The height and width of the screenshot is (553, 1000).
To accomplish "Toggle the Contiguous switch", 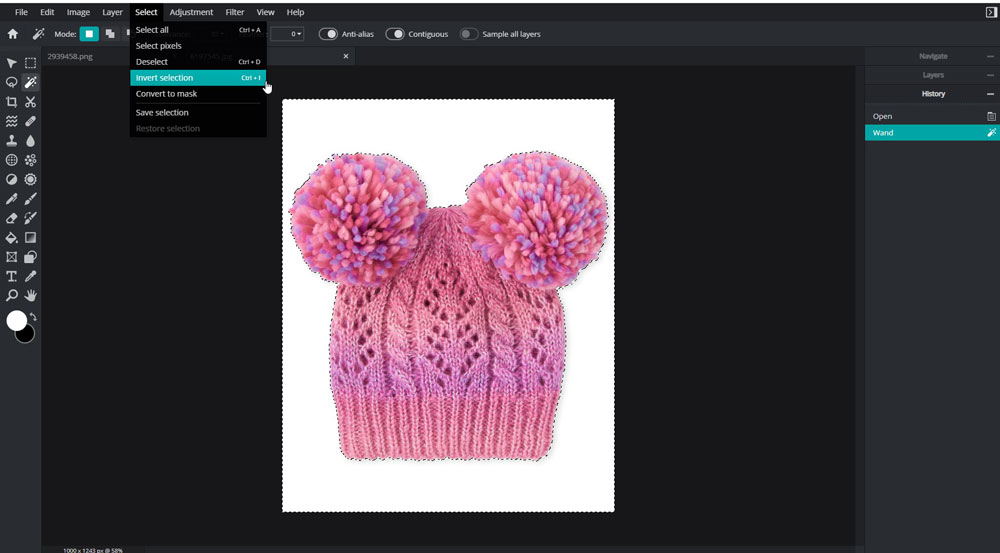I will 395,34.
